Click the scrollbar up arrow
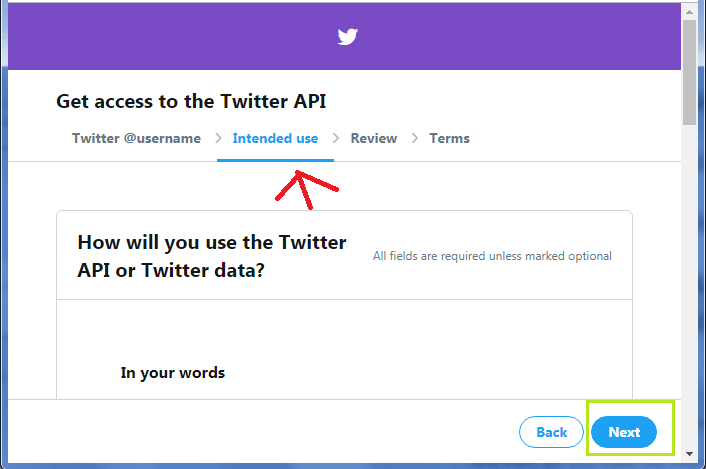Image resolution: width=706 pixels, height=469 pixels. [x=689, y=9]
